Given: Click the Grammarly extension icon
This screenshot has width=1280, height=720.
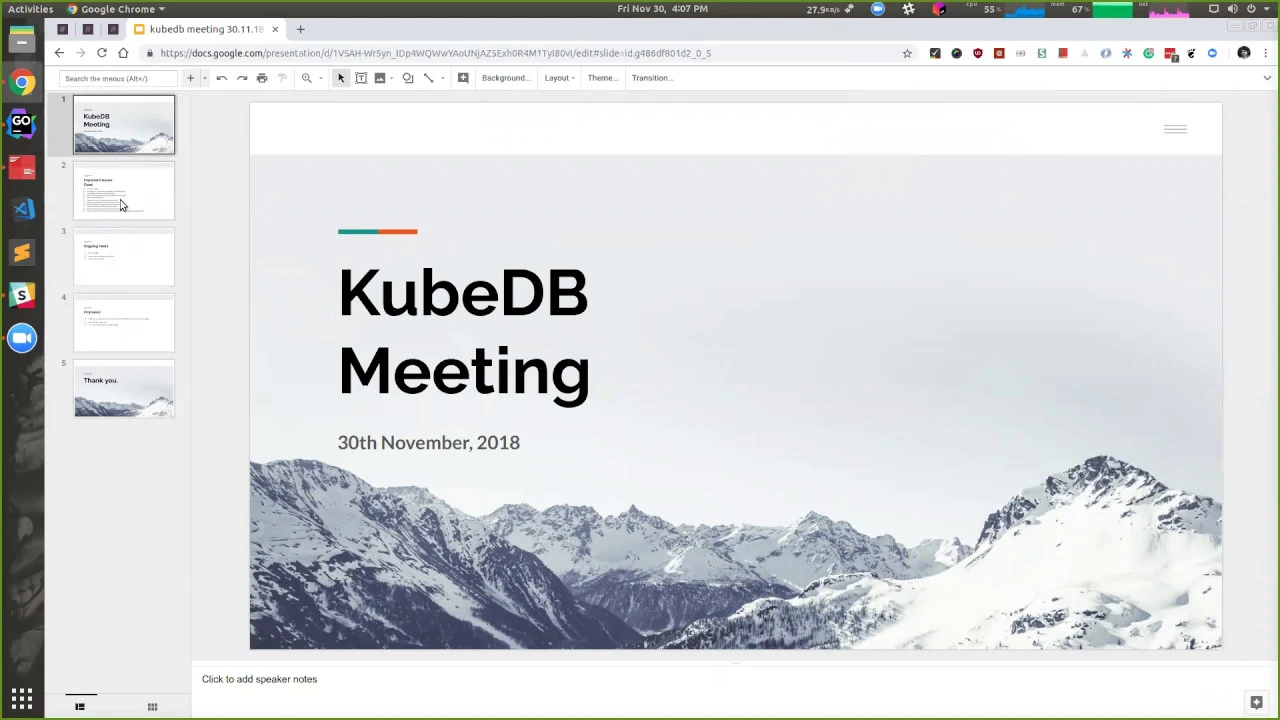Looking at the screenshot, I should [1148, 53].
